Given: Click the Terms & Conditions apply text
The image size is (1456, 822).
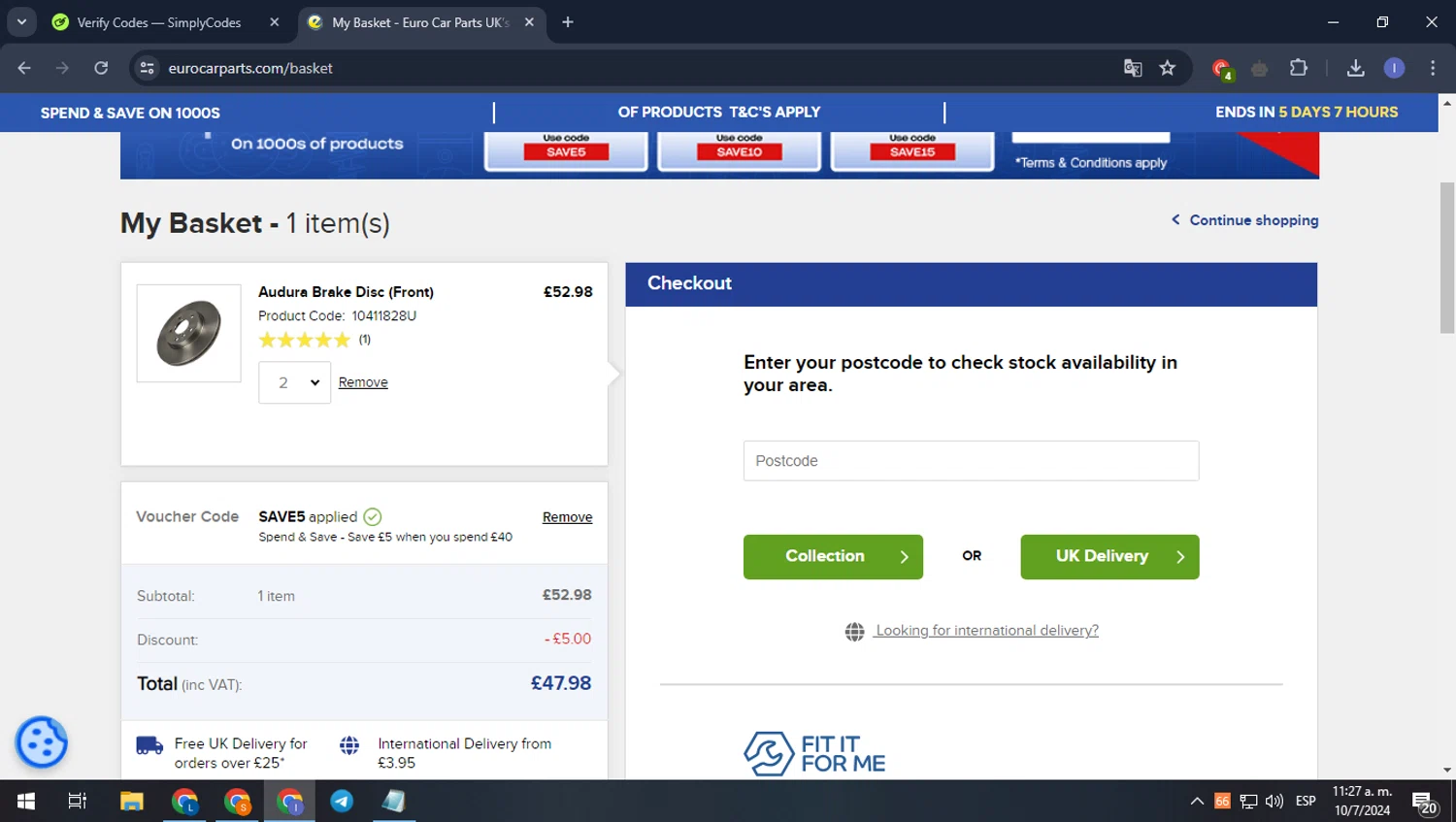Looking at the screenshot, I should (x=1091, y=163).
